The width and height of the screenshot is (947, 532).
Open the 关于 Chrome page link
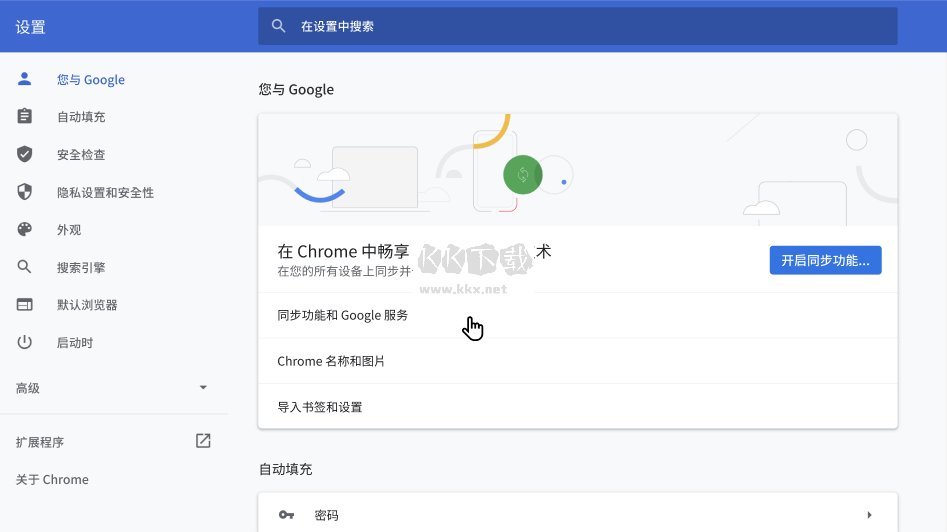coord(52,479)
